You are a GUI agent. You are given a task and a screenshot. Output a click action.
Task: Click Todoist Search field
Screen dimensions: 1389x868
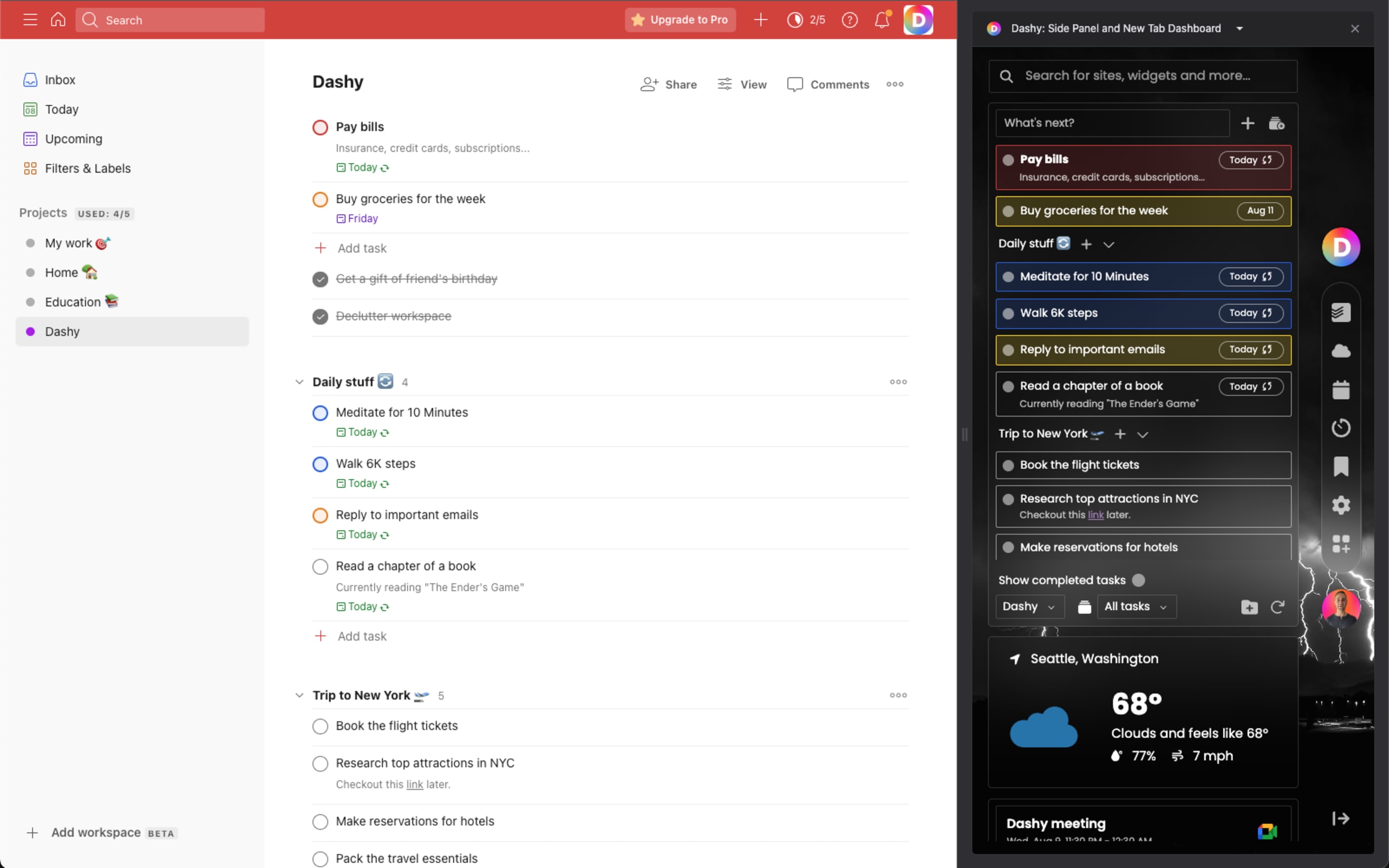[170, 20]
